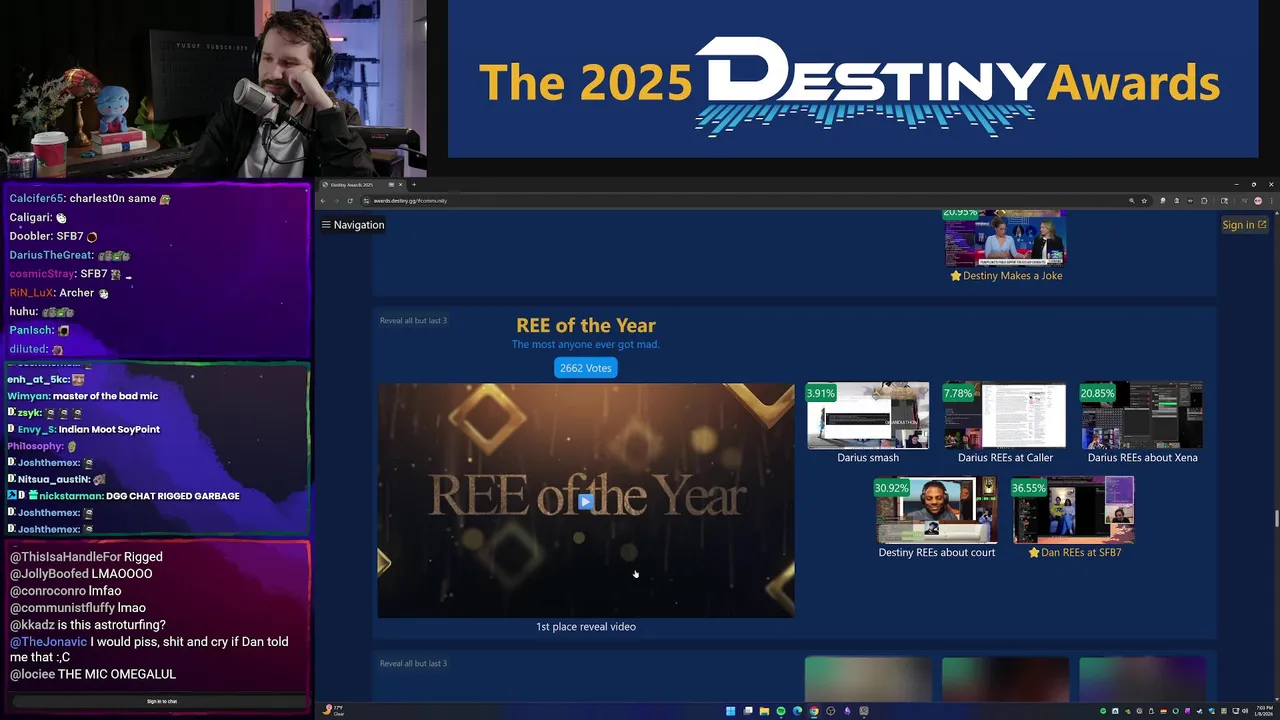Click browser back button

point(323,201)
